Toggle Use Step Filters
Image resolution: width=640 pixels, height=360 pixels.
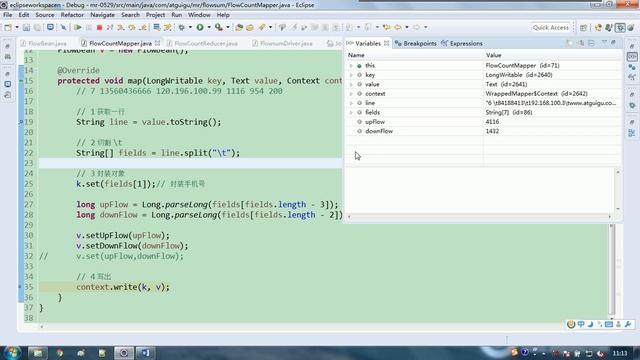click(168, 27)
